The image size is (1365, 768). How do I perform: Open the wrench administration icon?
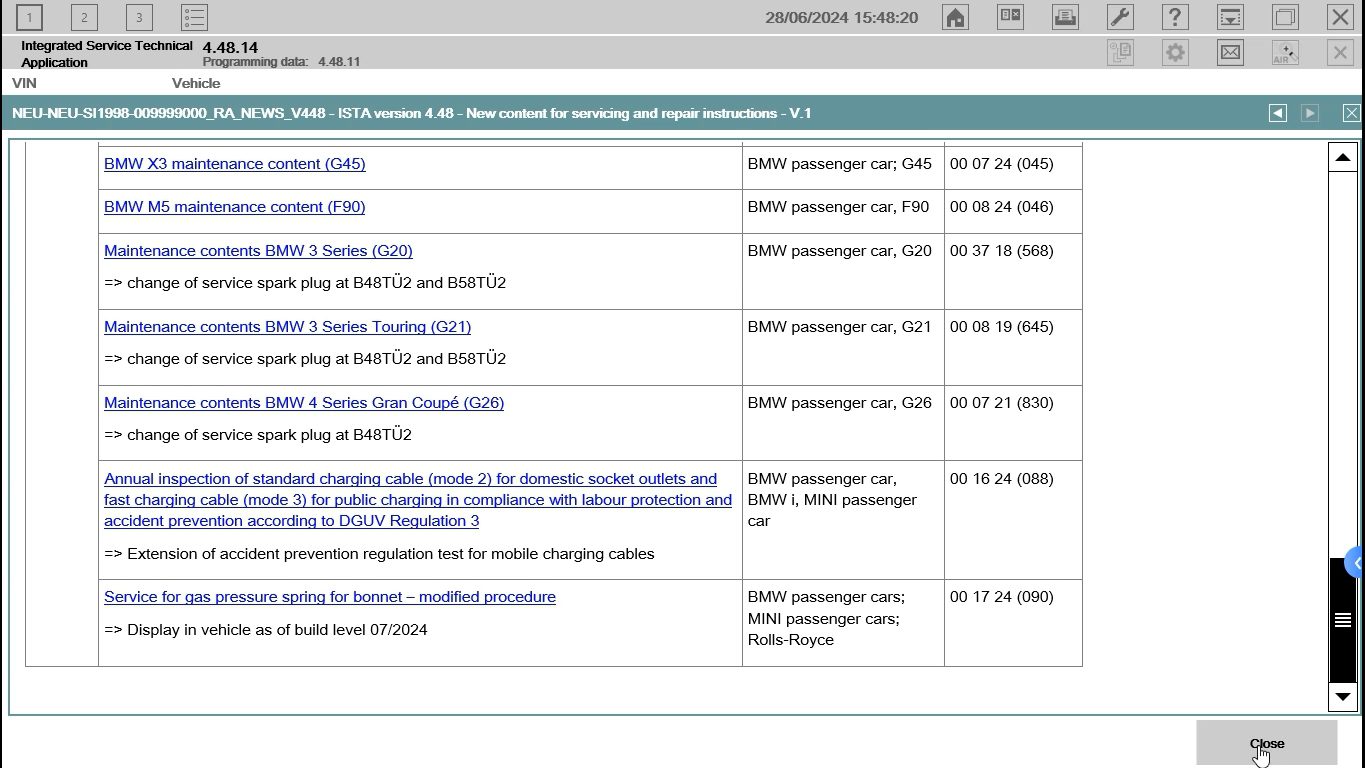pos(1120,17)
